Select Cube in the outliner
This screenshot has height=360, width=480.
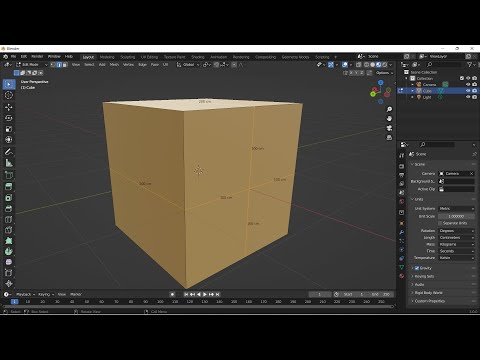427,91
